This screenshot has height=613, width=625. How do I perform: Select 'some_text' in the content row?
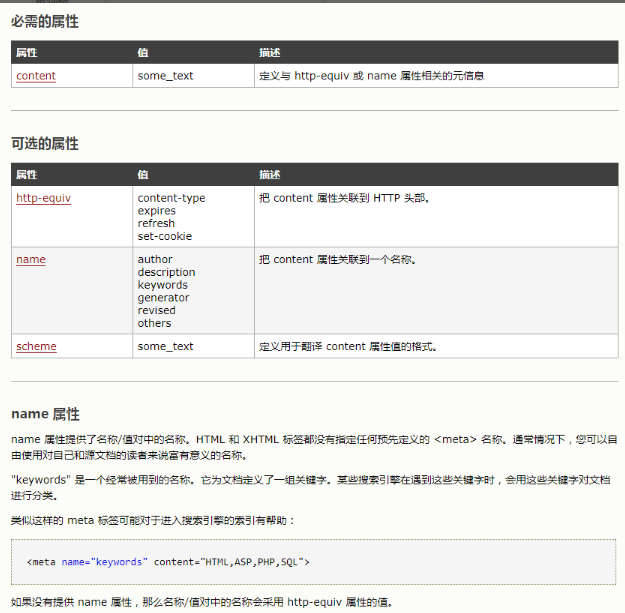click(x=165, y=76)
